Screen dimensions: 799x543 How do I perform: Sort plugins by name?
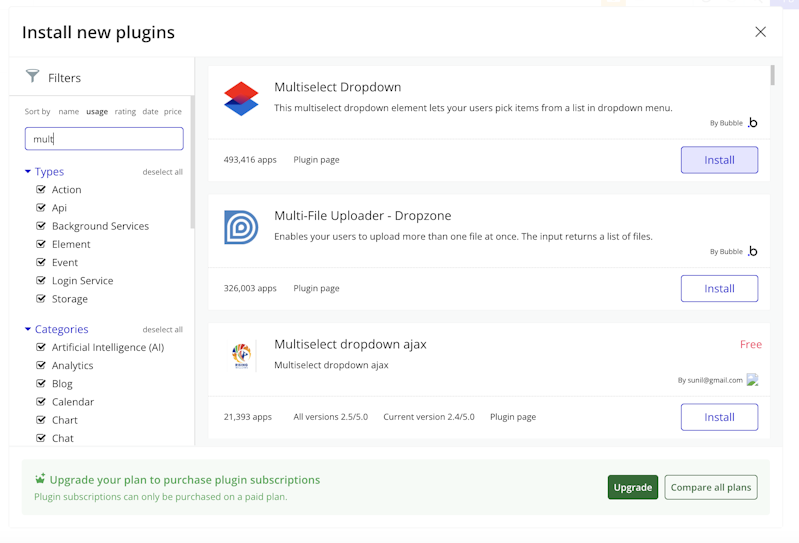68,112
